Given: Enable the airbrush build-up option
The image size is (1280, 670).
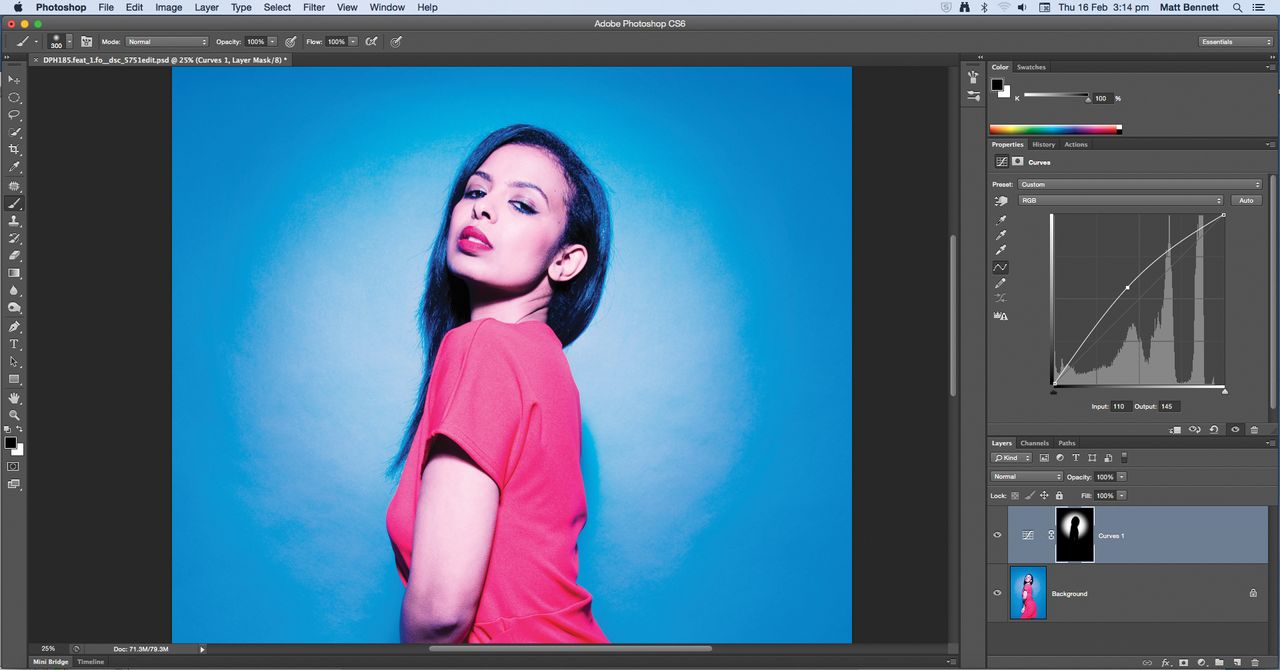Looking at the screenshot, I should click(x=371, y=42).
